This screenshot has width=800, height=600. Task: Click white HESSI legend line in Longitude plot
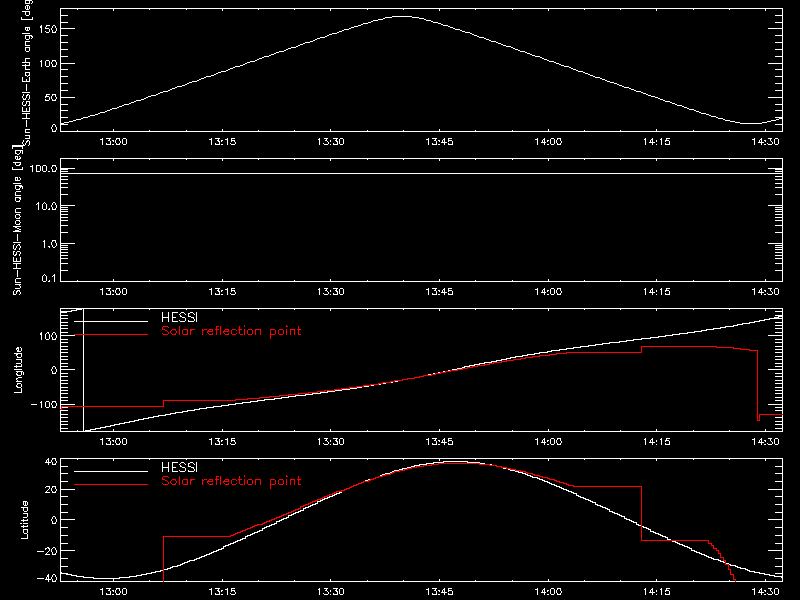point(111,321)
